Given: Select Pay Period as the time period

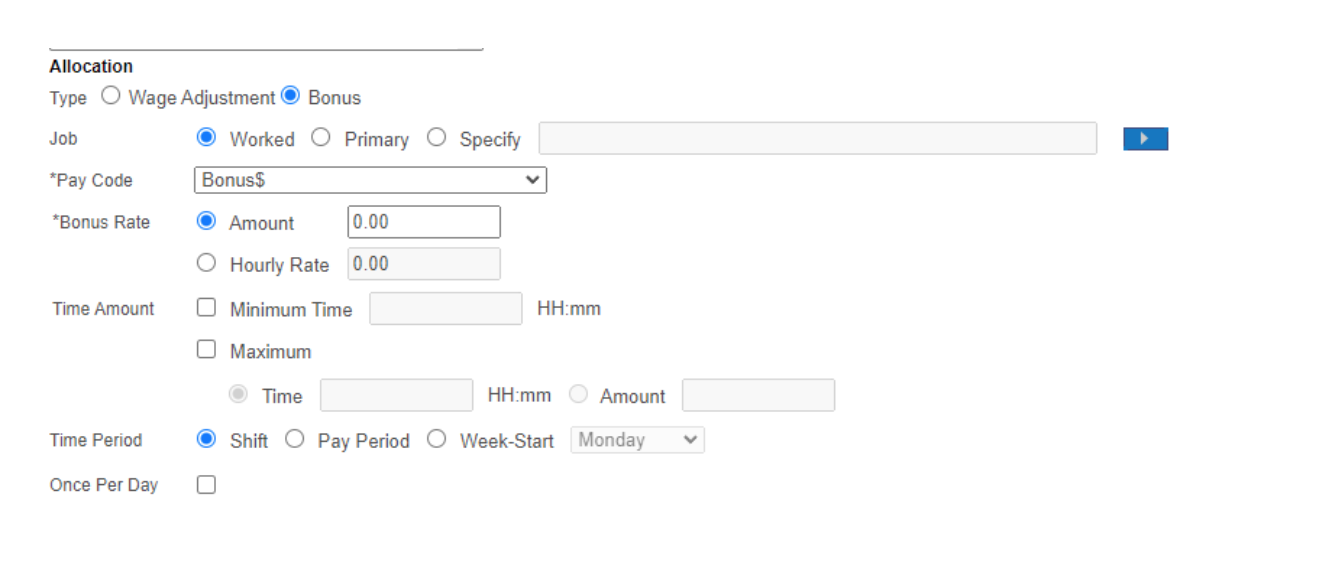Looking at the screenshot, I should point(293,440).
